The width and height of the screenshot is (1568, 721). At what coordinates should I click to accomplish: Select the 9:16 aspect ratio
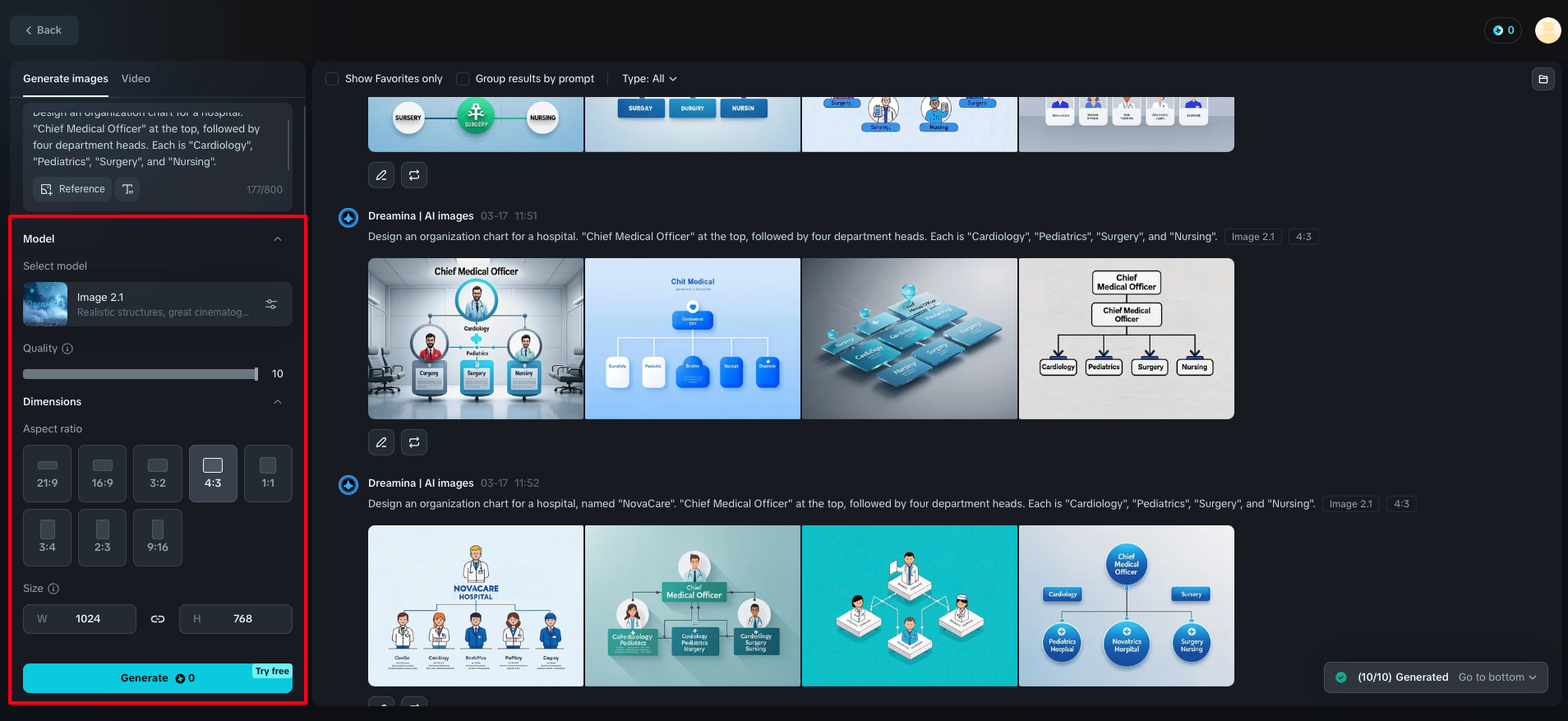pyautogui.click(x=158, y=538)
